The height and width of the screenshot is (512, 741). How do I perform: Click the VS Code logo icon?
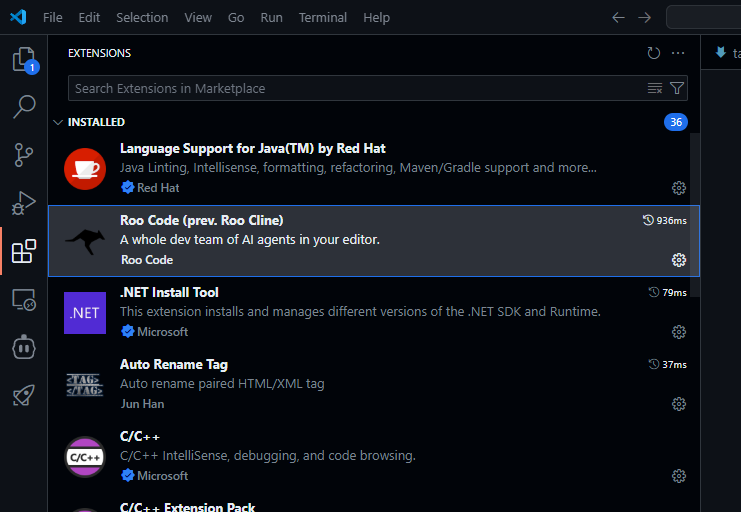click(18, 17)
